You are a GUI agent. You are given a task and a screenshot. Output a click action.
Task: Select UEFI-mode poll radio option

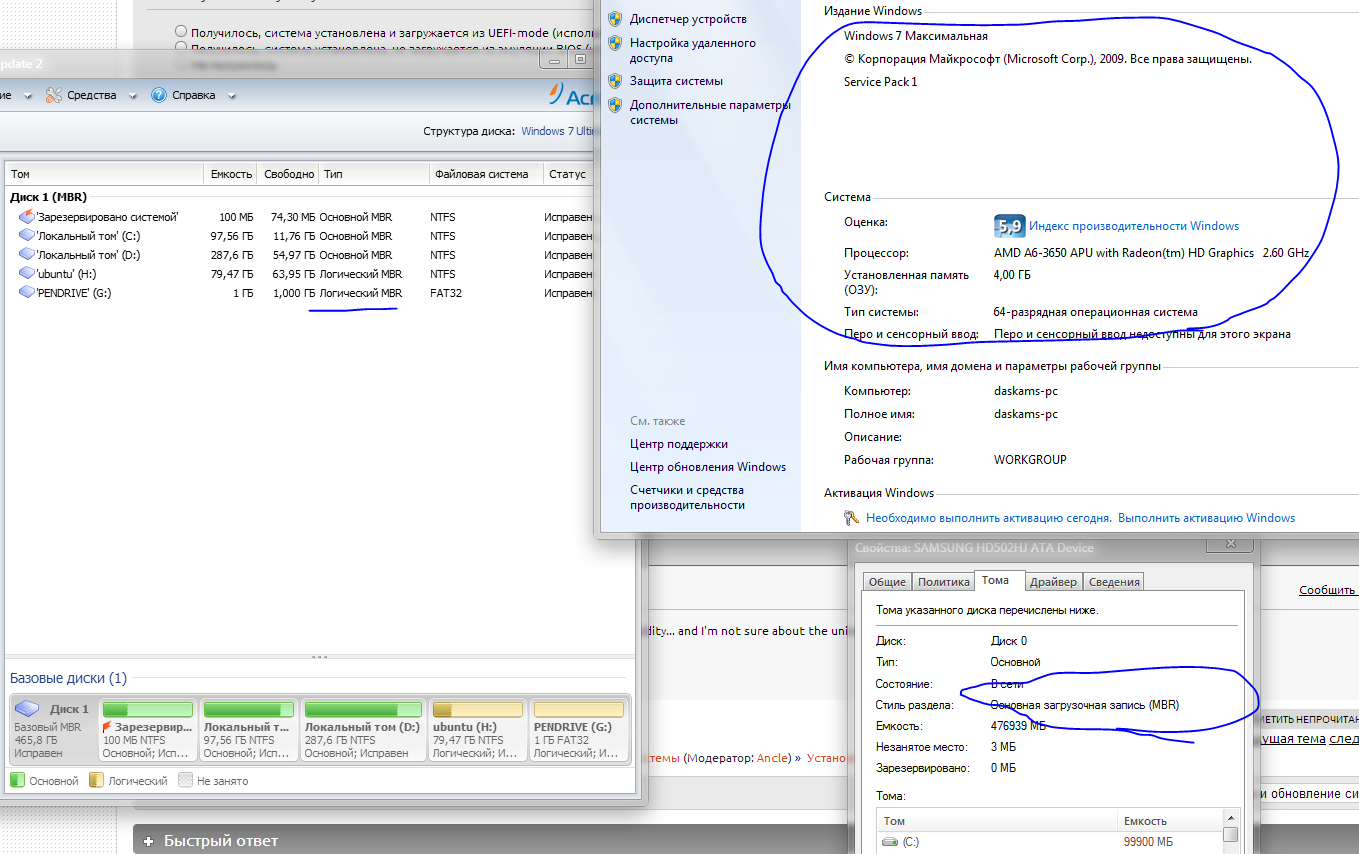pyautogui.click(x=181, y=32)
